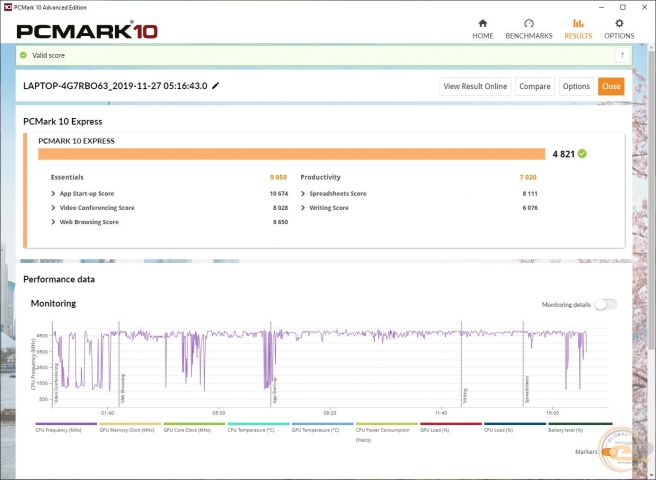Toggle GPU Temperature legend series
656x480 pixels.
323,427
